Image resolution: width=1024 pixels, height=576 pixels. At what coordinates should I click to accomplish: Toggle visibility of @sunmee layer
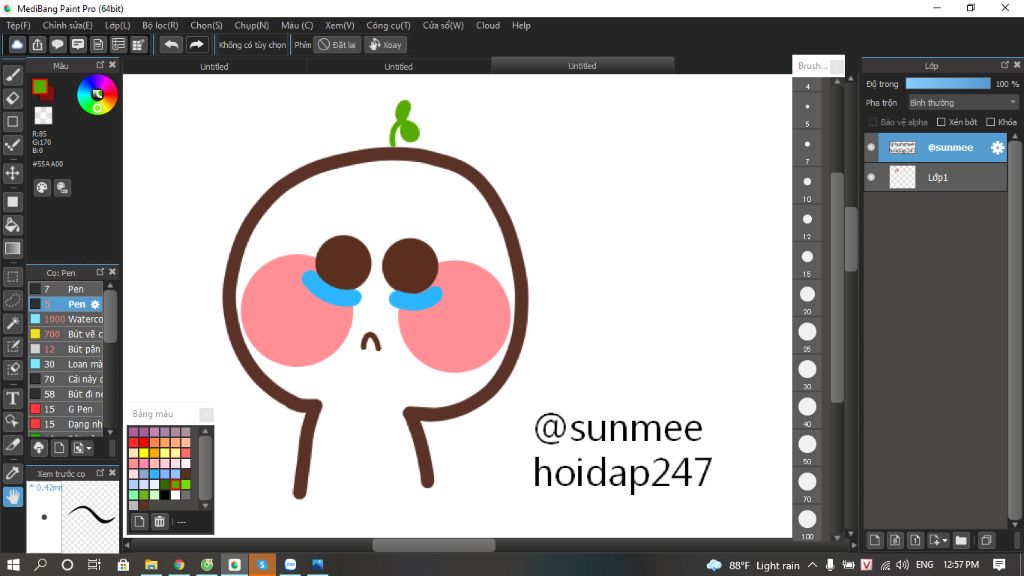871,148
